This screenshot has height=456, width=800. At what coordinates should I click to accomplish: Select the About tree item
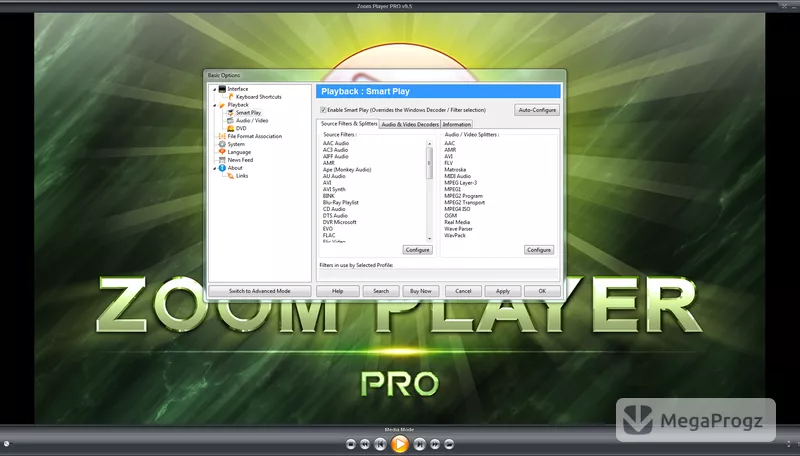point(235,168)
